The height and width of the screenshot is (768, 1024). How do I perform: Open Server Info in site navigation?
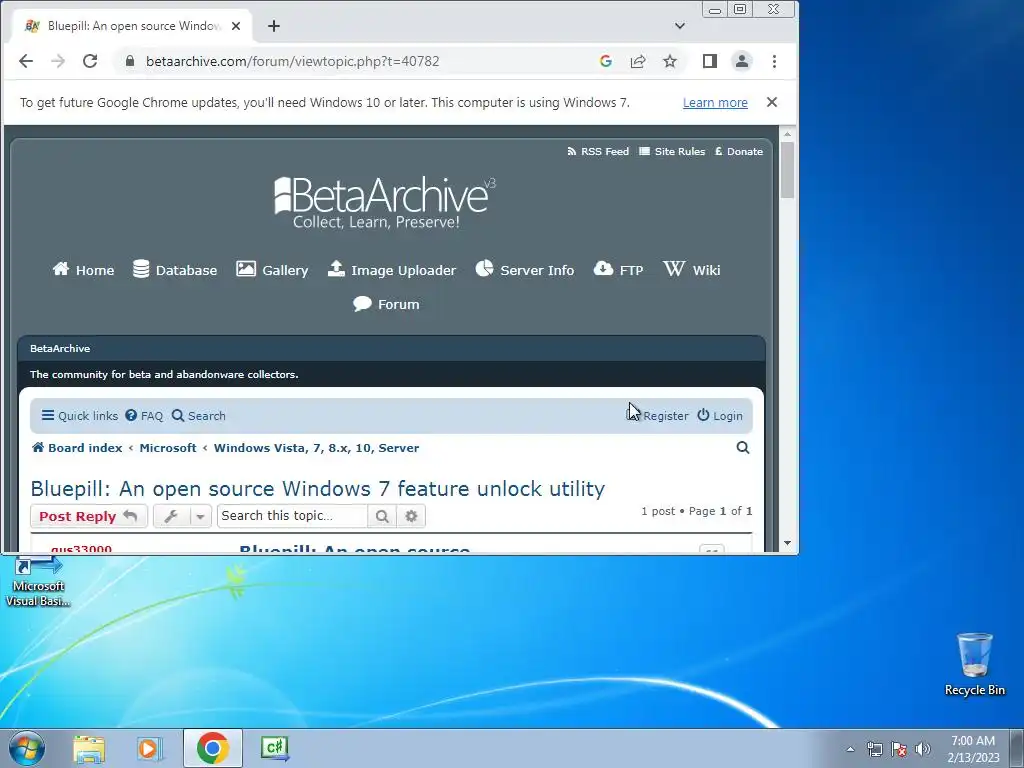pyautogui.click(x=524, y=270)
